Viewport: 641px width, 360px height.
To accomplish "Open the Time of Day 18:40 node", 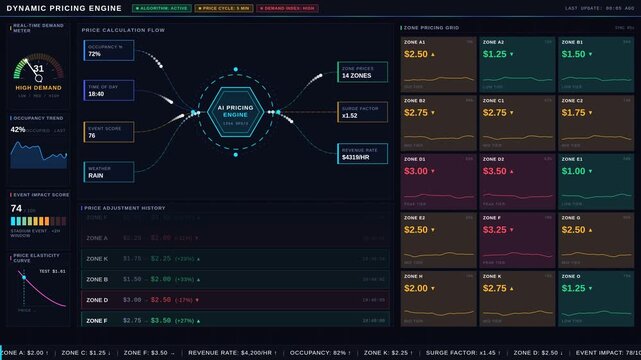I will 109,90.
